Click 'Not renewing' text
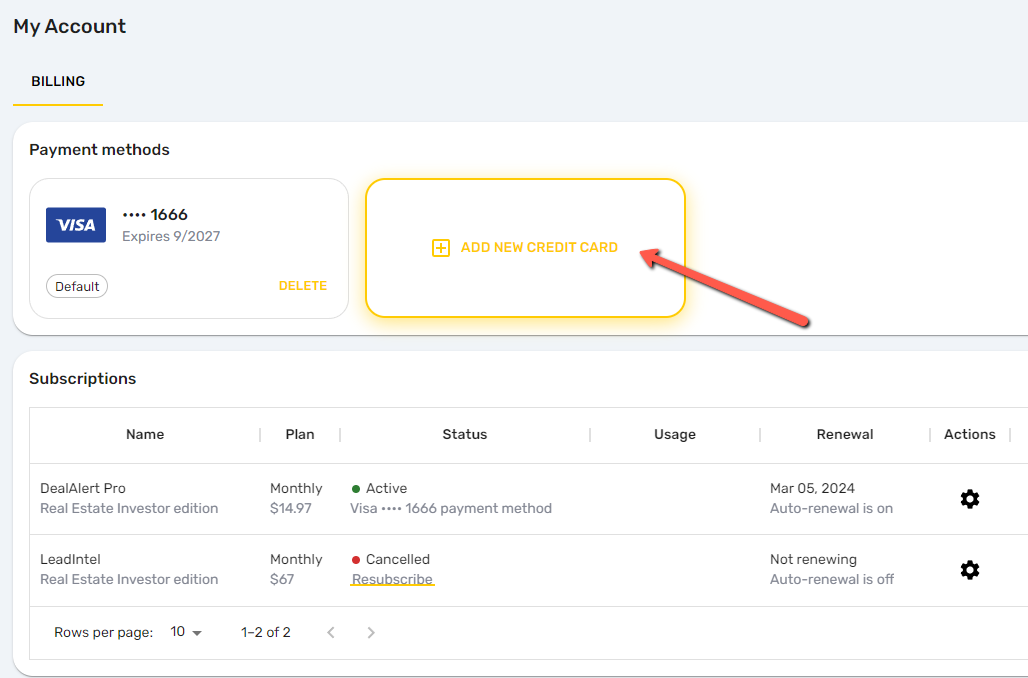The image size is (1028, 678). click(x=813, y=559)
